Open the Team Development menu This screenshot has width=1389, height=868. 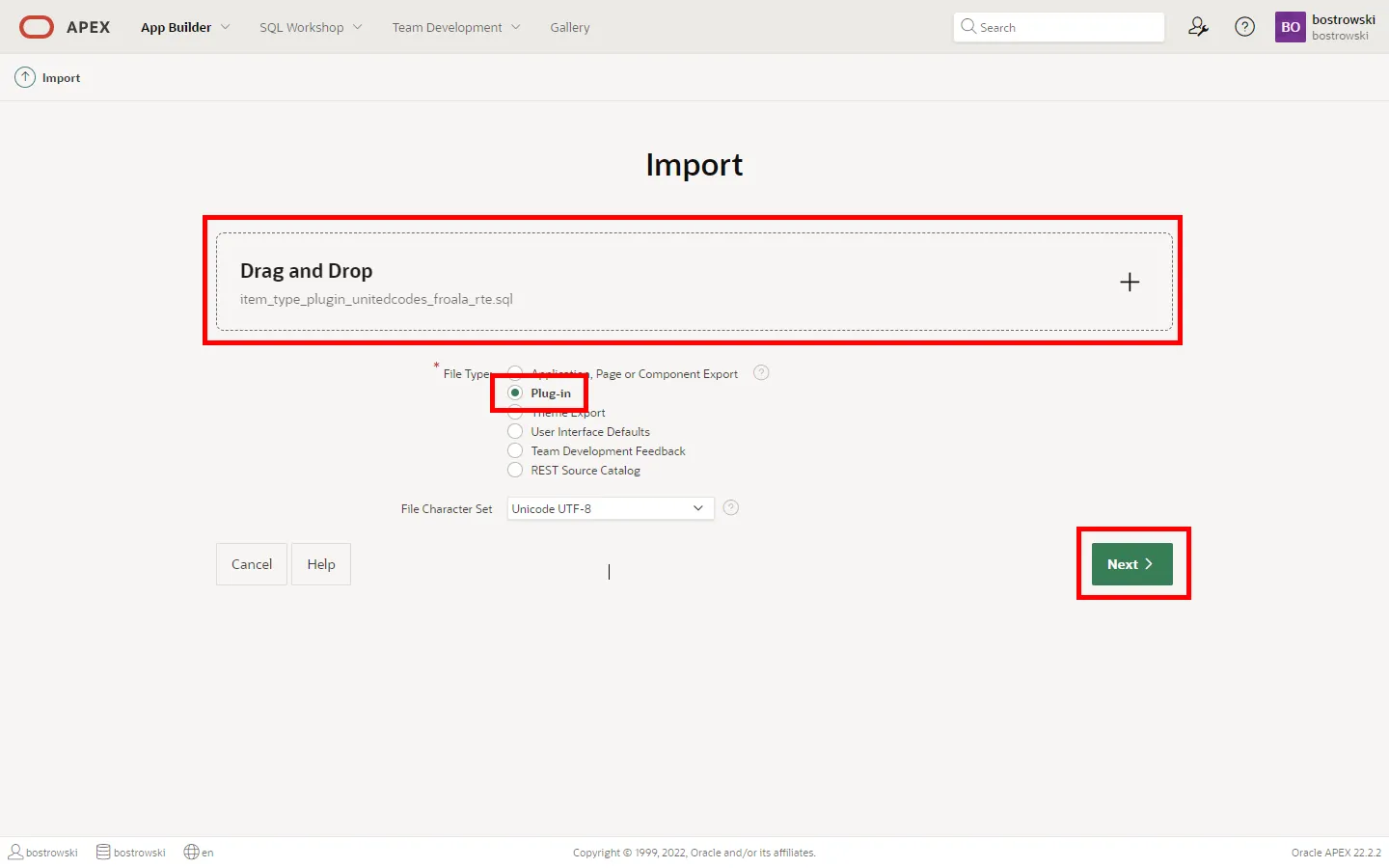click(455, 27)
